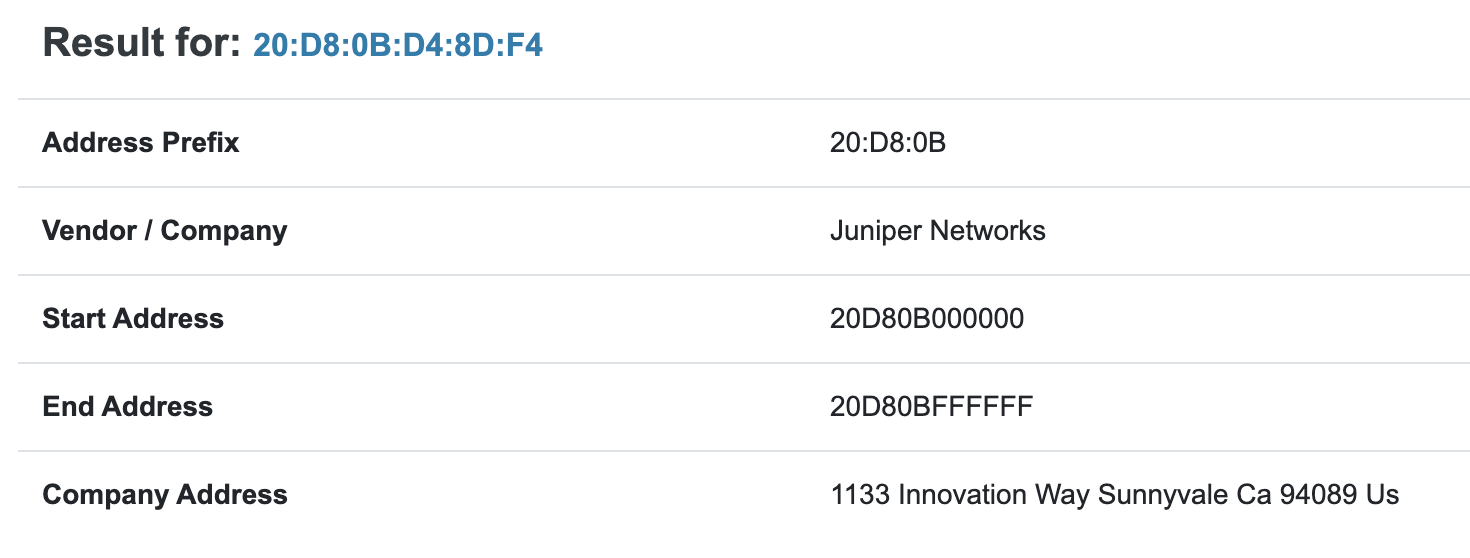Click the Company Address label

point(165,495)
